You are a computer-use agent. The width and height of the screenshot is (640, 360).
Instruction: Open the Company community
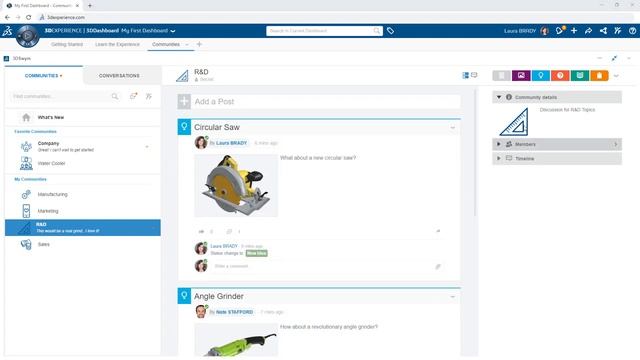coord(82,147)
